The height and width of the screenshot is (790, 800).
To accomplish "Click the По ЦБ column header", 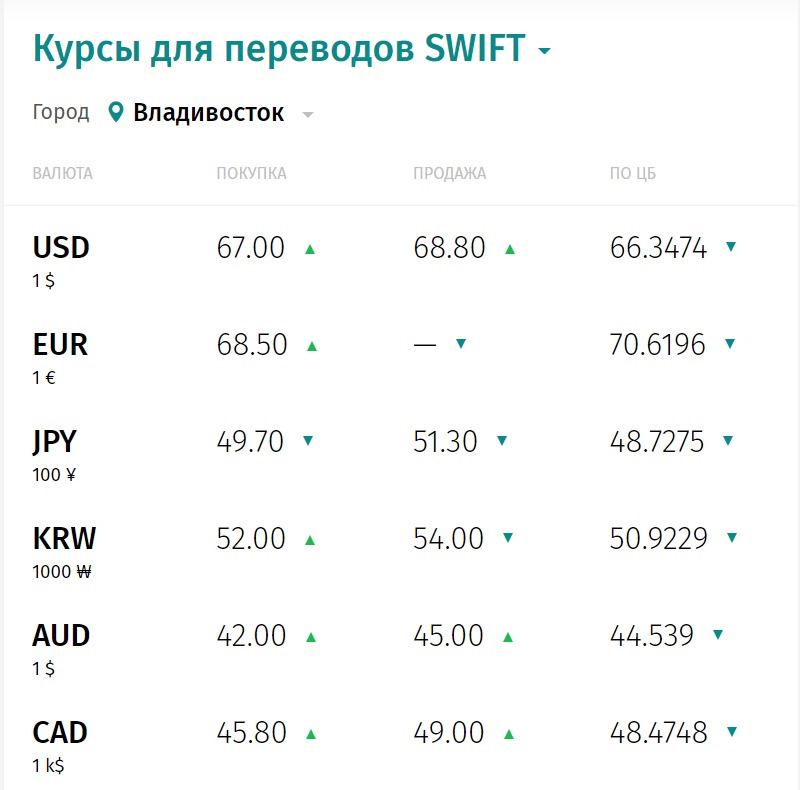I will [633, 174].
